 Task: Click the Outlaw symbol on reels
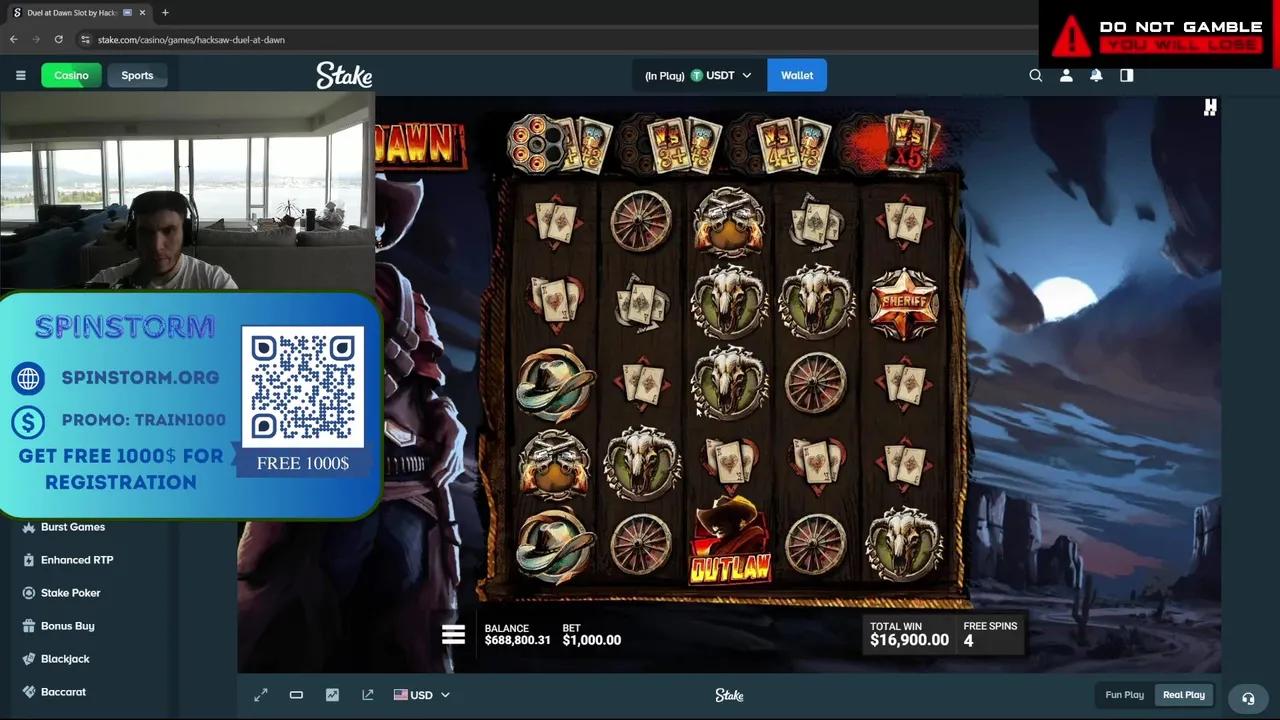coord(730,541)
